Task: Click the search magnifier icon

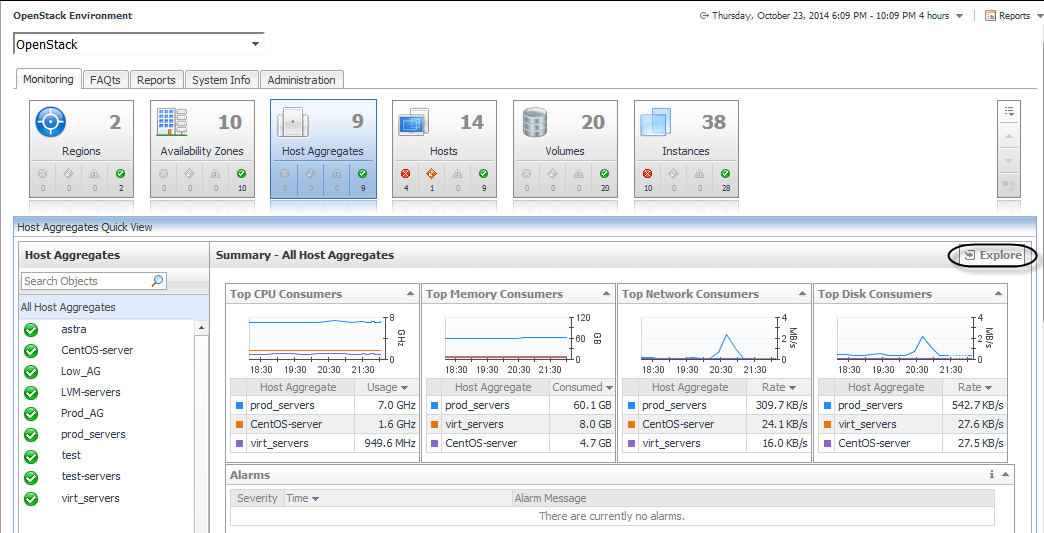Action: [157, 281]
